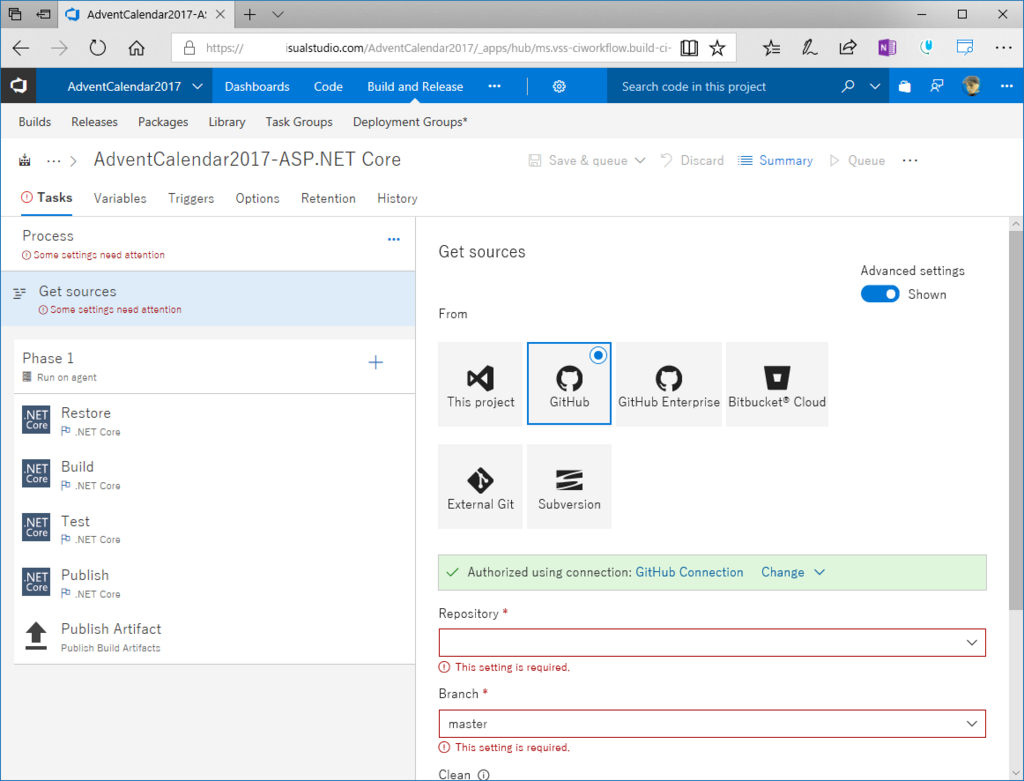Open the user profile avatar
The width and height of the screenshot is (1024, 781).
[972, 86]
